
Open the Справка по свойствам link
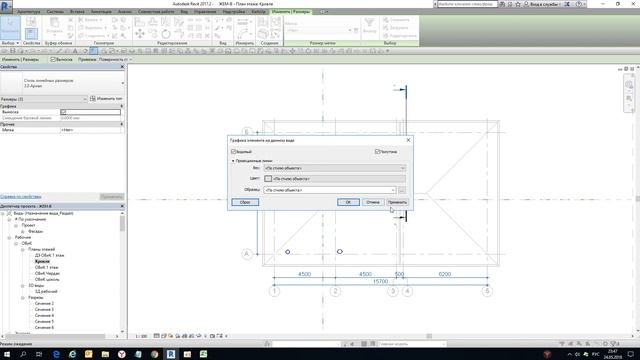pyautogui.click(x=20, y=197)
